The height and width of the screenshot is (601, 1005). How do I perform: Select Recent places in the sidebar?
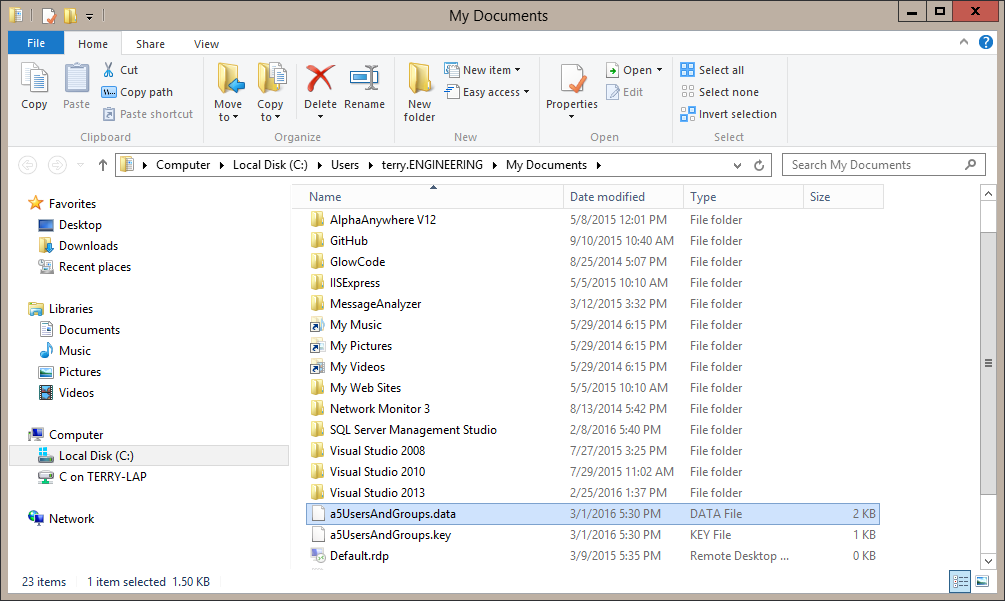click(x=95, y=267)
